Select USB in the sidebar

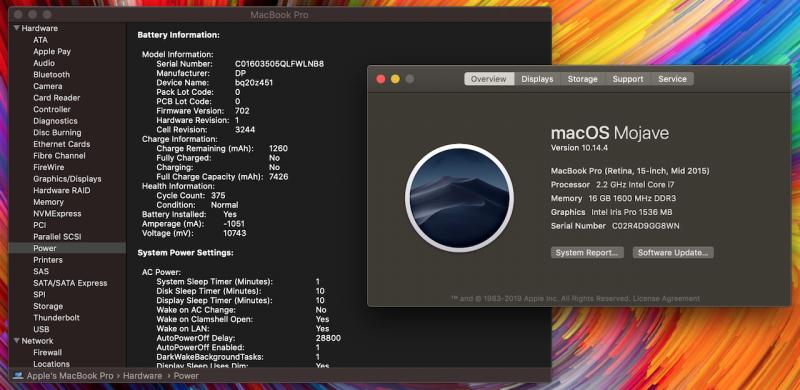[41, 329]
